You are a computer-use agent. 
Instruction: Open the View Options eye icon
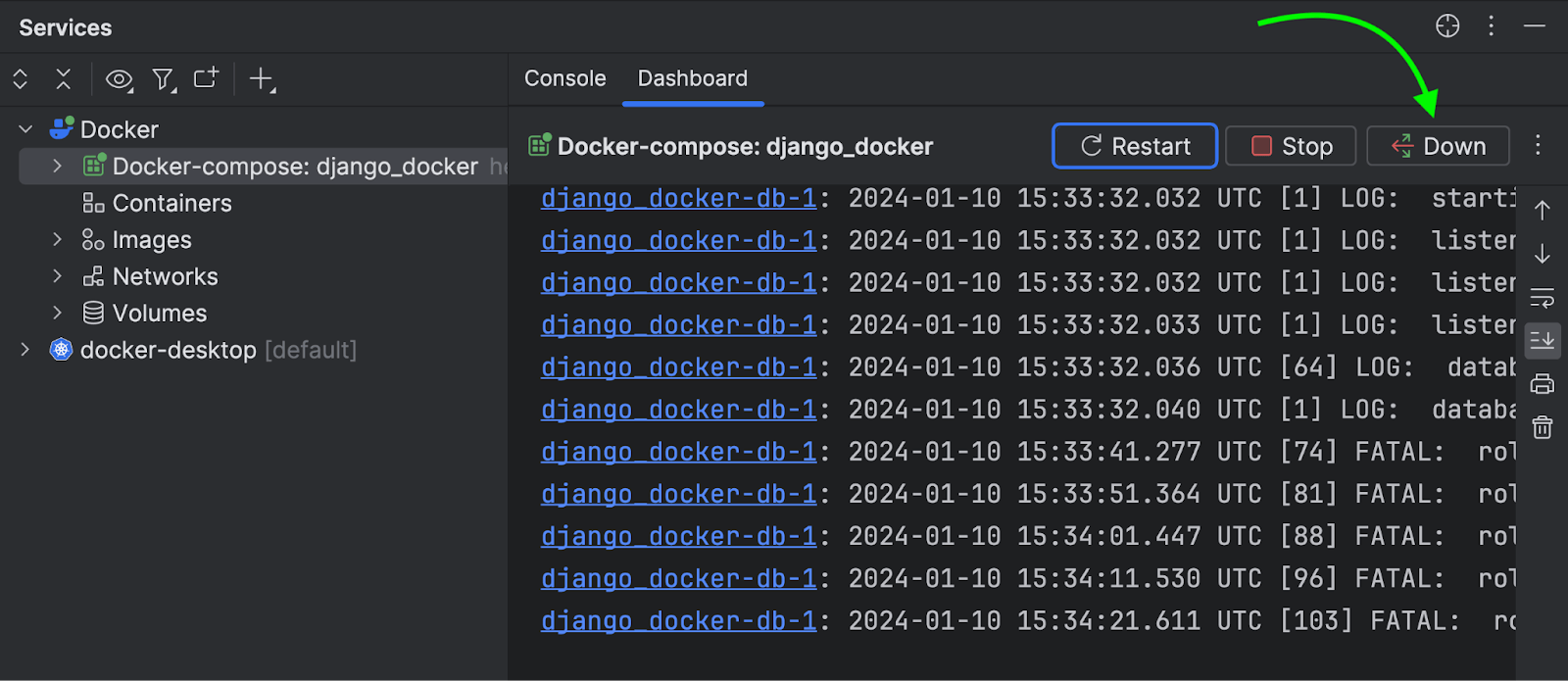pyautogui.click(x=119, y=79)
